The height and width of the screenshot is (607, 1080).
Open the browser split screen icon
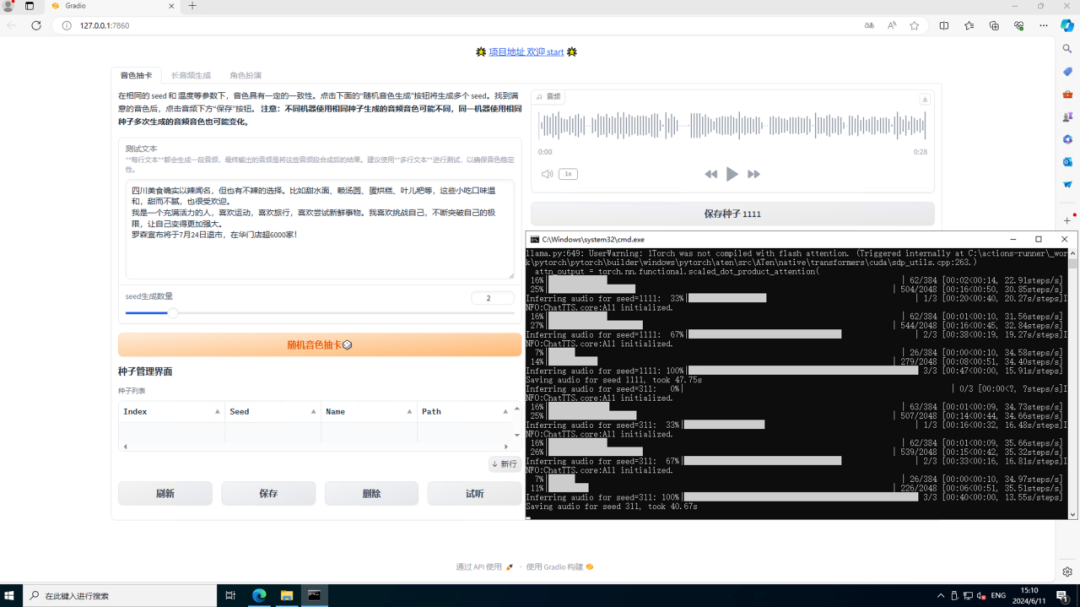click(x=944, y=25)
